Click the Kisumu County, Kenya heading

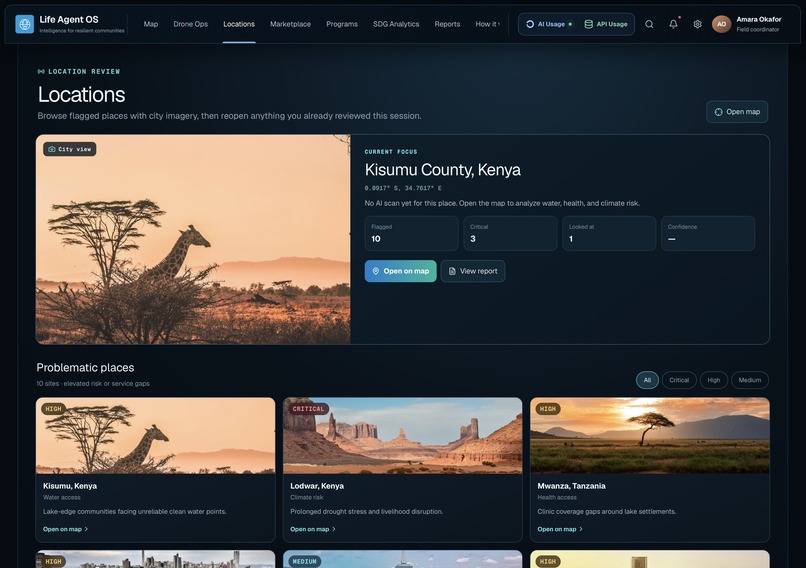pos(443,170)
